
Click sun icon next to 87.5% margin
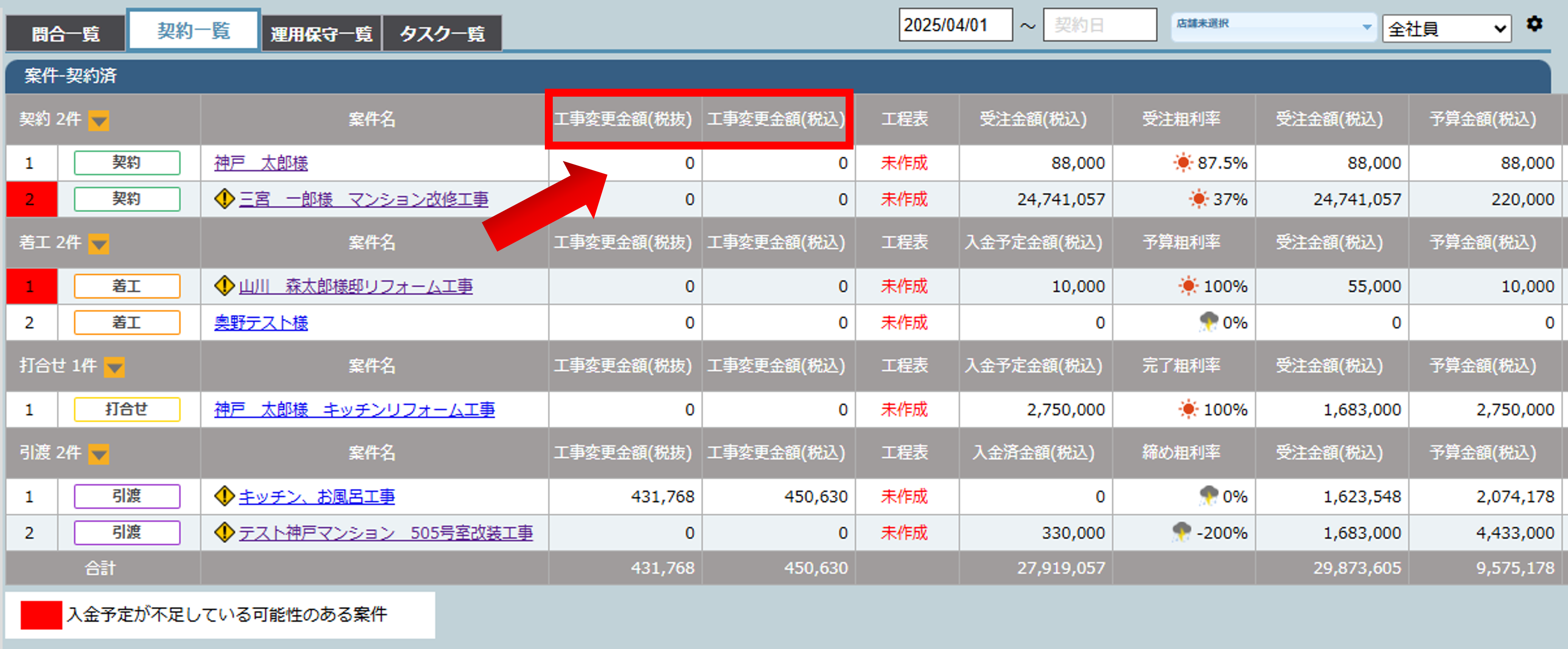[x=1183, y=163]
